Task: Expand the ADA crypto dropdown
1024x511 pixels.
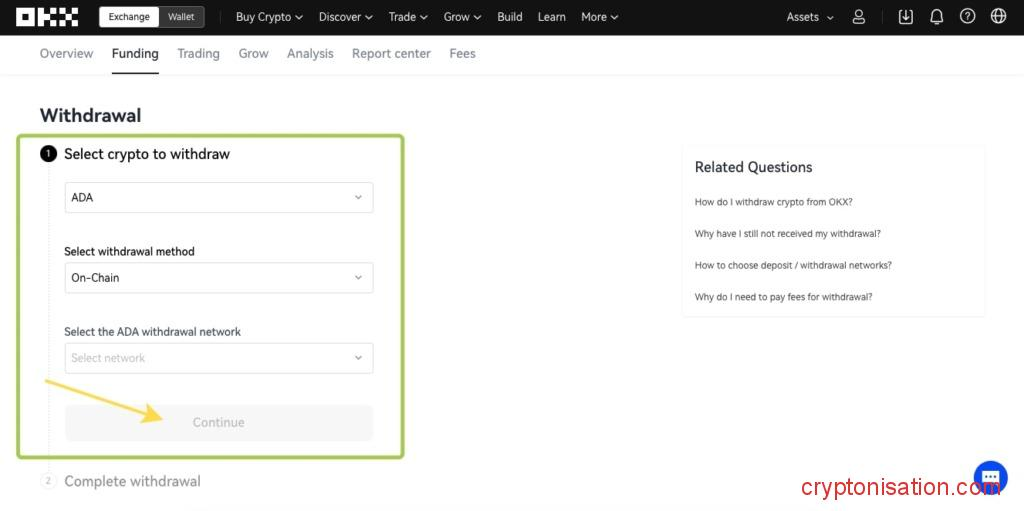Action: 218,198
